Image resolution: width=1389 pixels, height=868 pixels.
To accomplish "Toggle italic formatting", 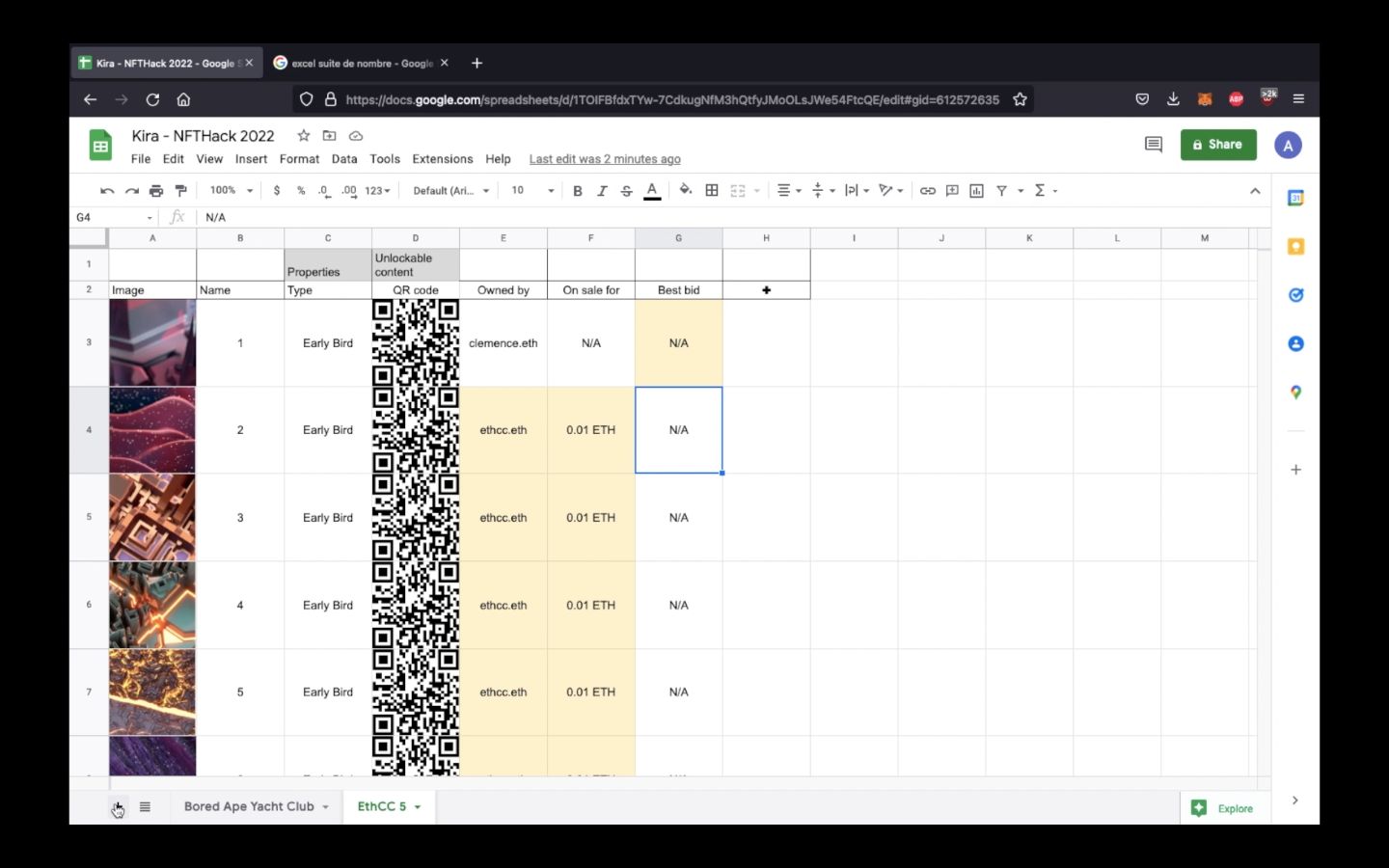I will [x=602, y=191].
